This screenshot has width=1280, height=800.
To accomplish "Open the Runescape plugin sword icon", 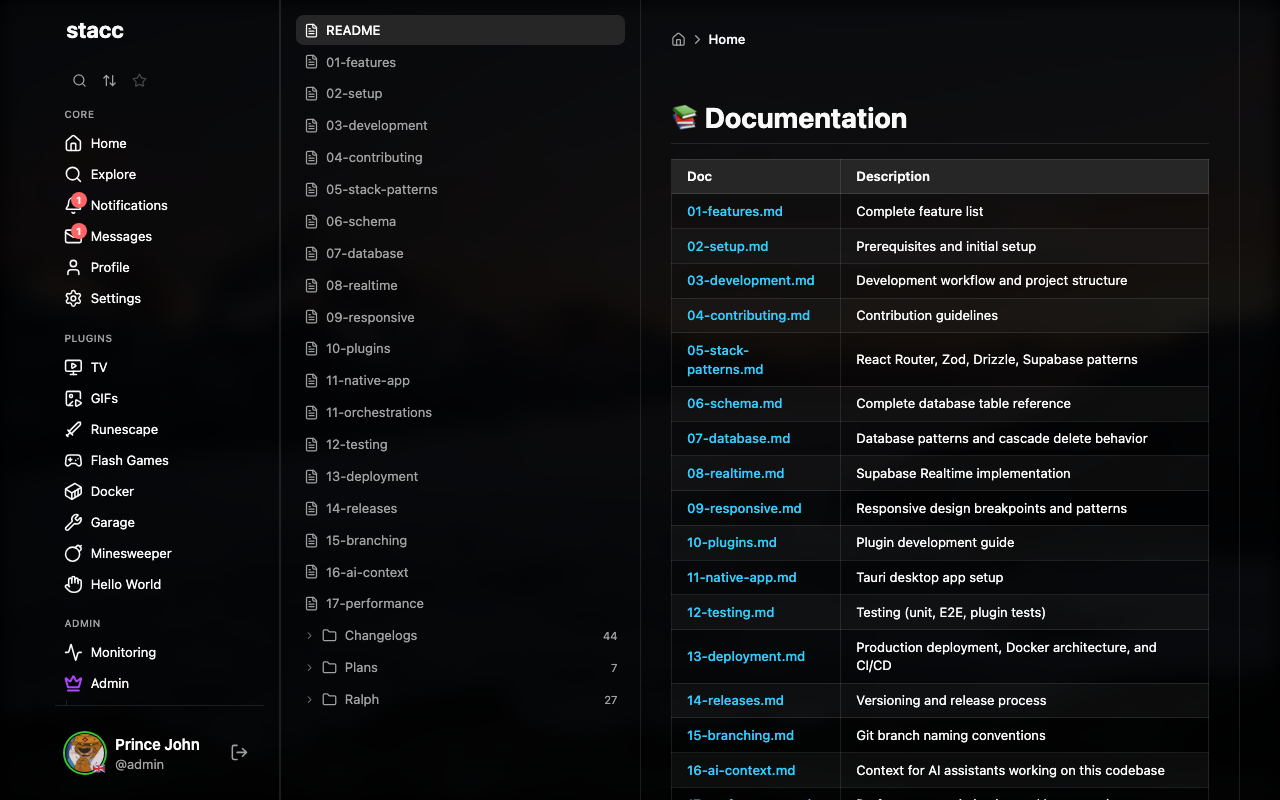I will point(73,430).
